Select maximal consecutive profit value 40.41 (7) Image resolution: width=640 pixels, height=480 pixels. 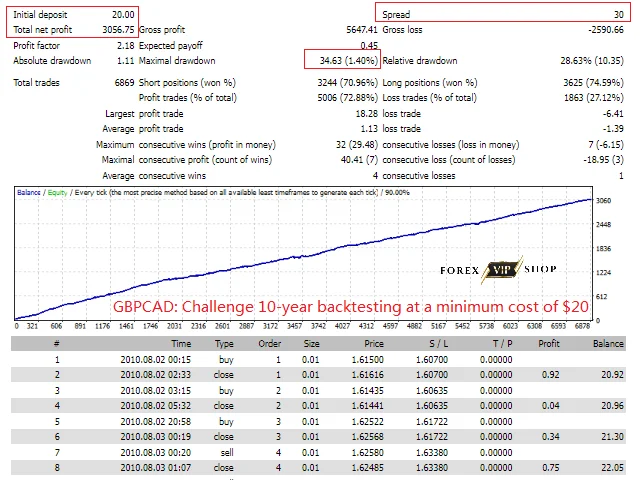click(x=359, y=160)
